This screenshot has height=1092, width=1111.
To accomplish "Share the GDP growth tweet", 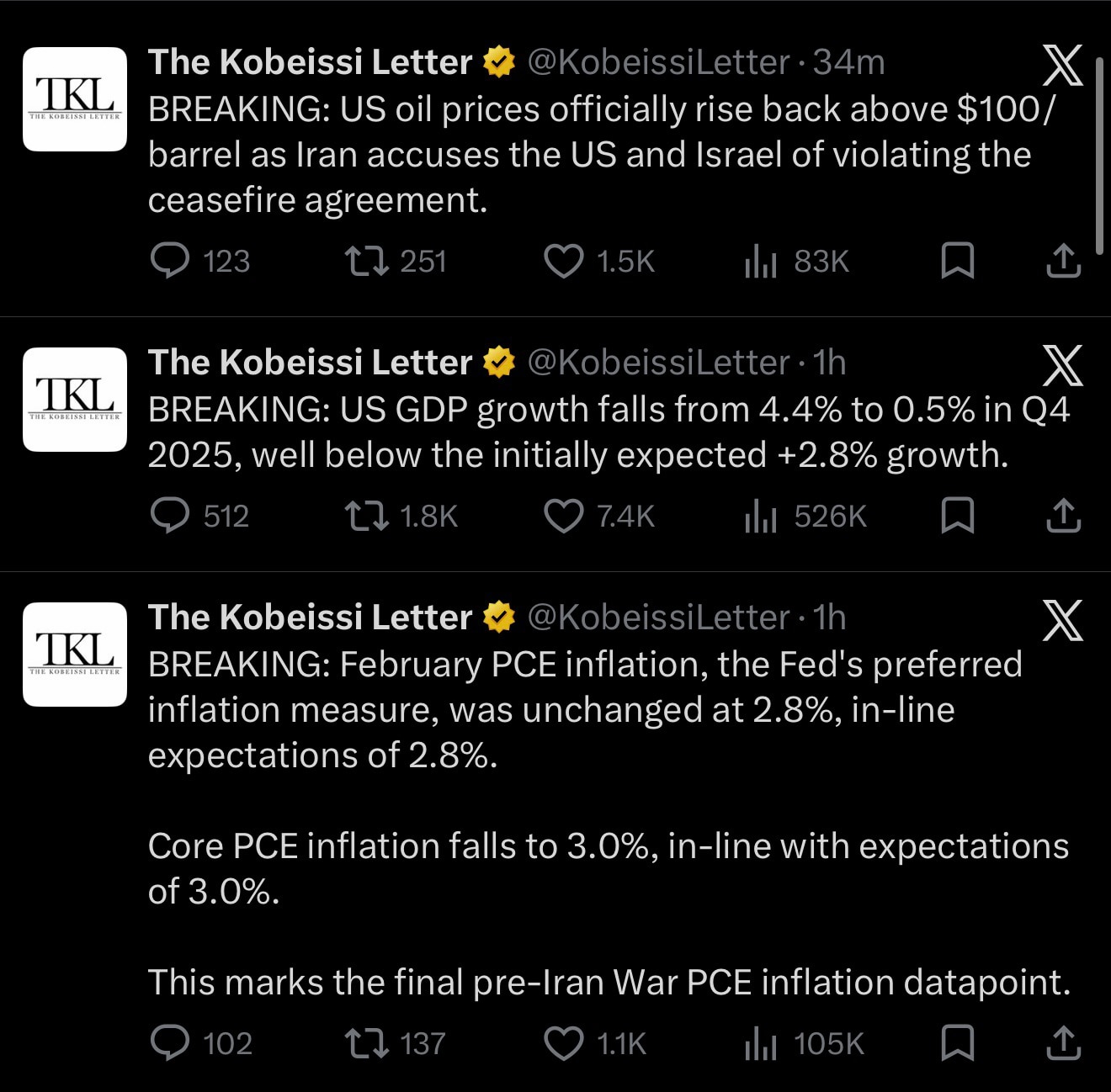I will tap(1064, 517).
